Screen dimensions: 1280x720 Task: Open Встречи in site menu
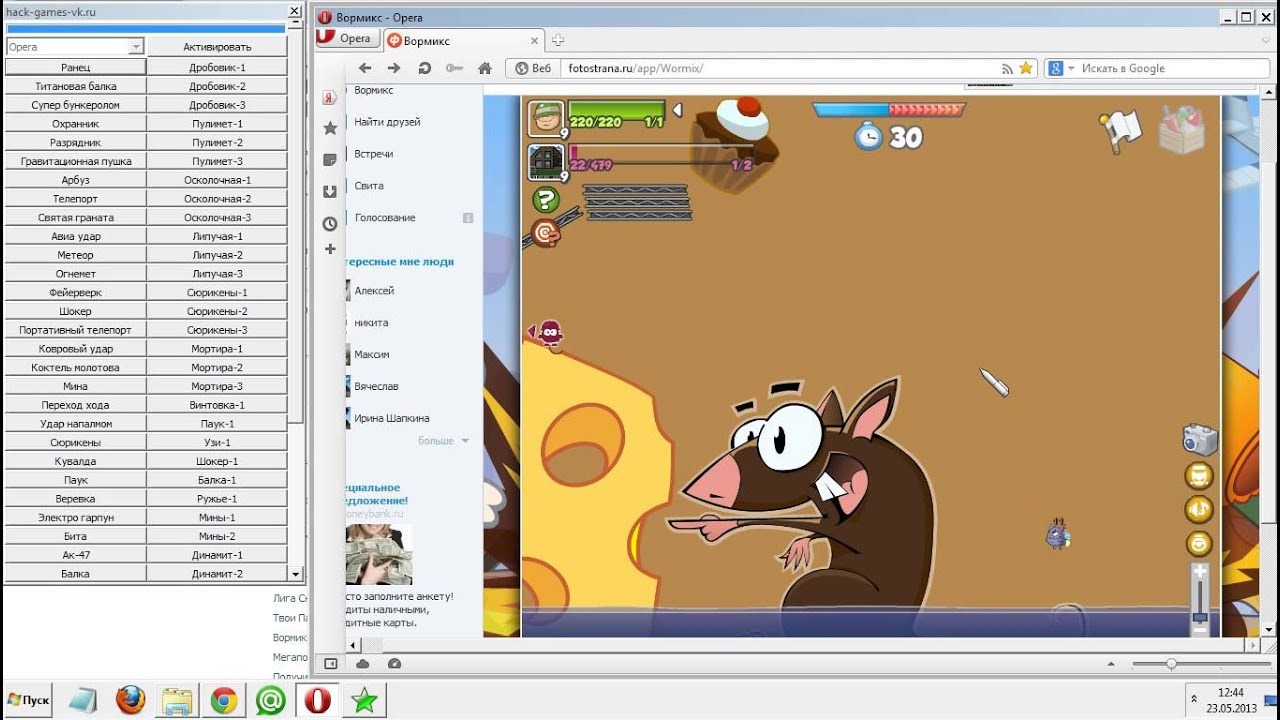[373, 154]
